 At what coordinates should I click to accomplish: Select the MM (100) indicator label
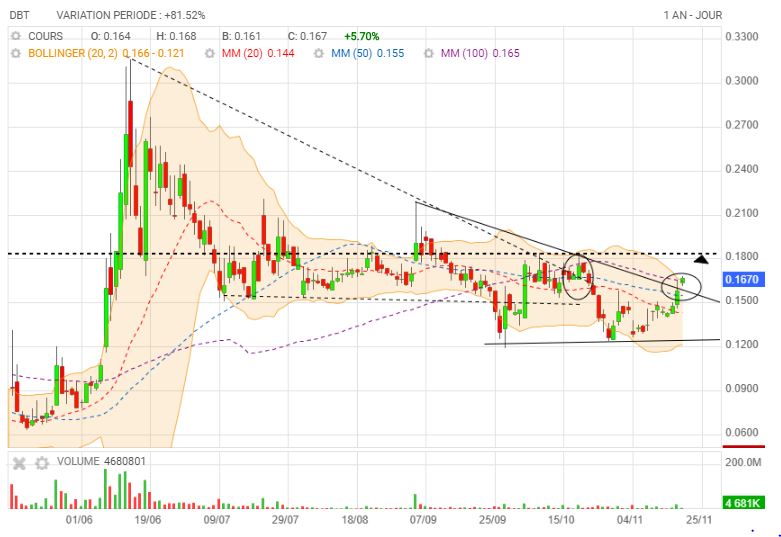464,53
